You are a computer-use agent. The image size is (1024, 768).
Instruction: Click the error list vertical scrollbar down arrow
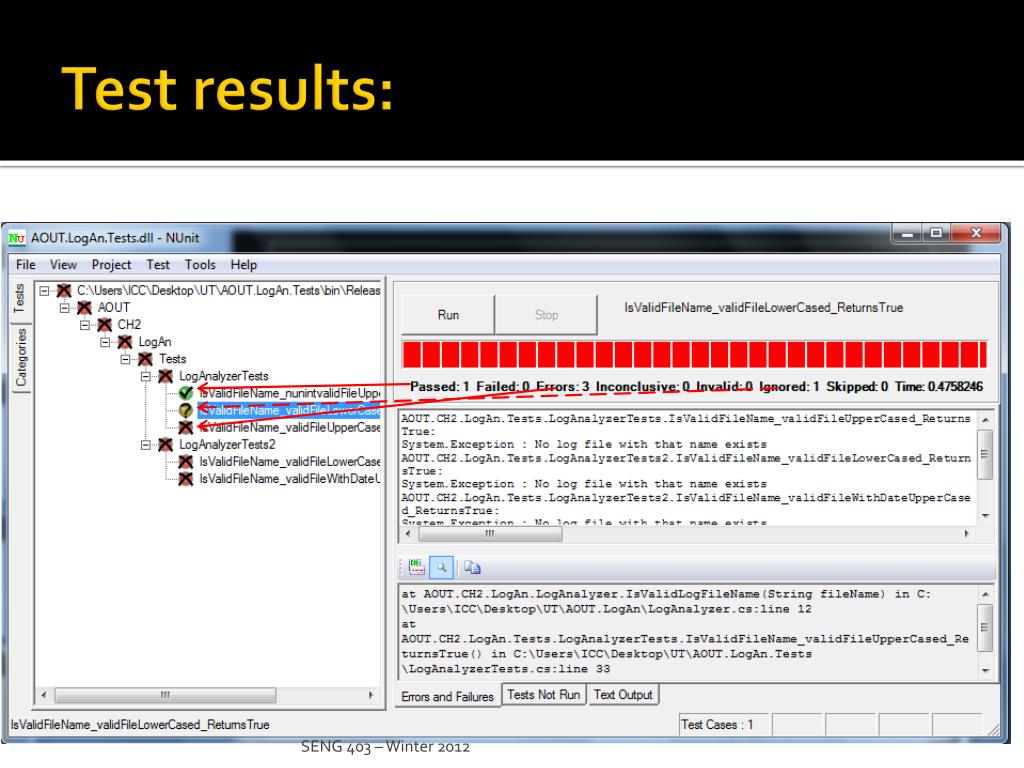[x=985, y=516]
